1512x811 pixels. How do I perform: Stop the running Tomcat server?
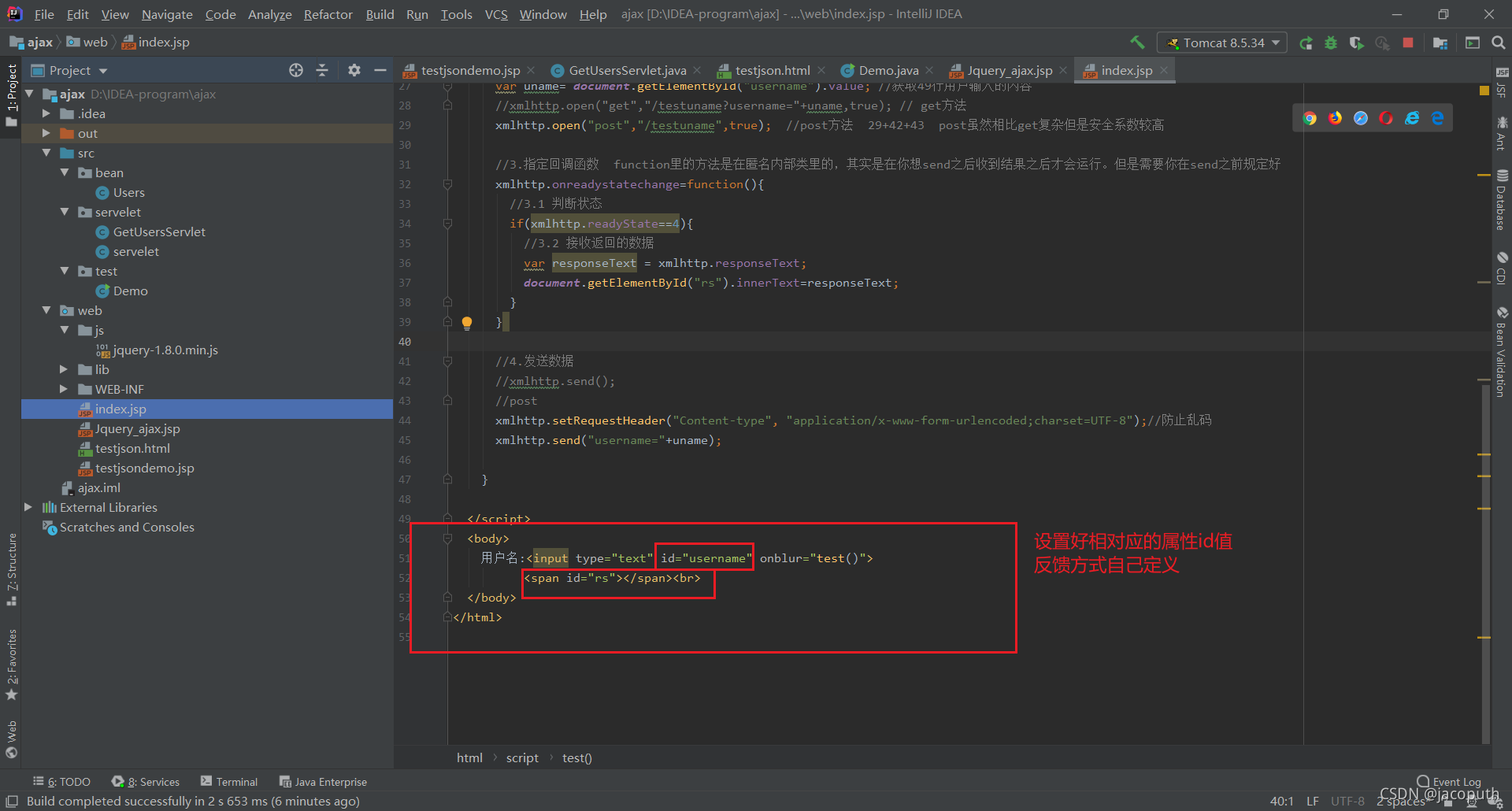(x=1408, y=43)
